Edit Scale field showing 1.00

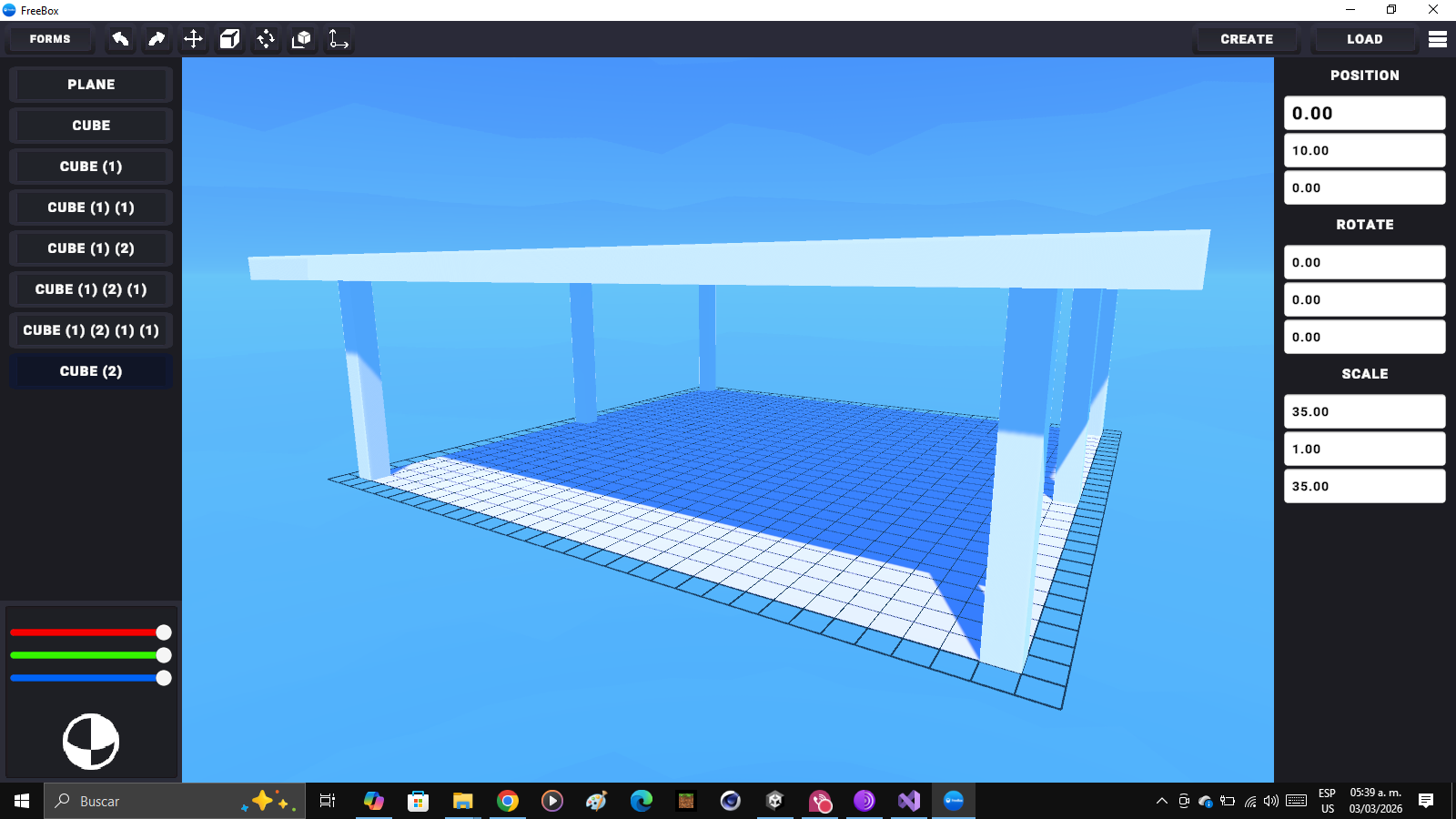click(x=1364, y=450)
